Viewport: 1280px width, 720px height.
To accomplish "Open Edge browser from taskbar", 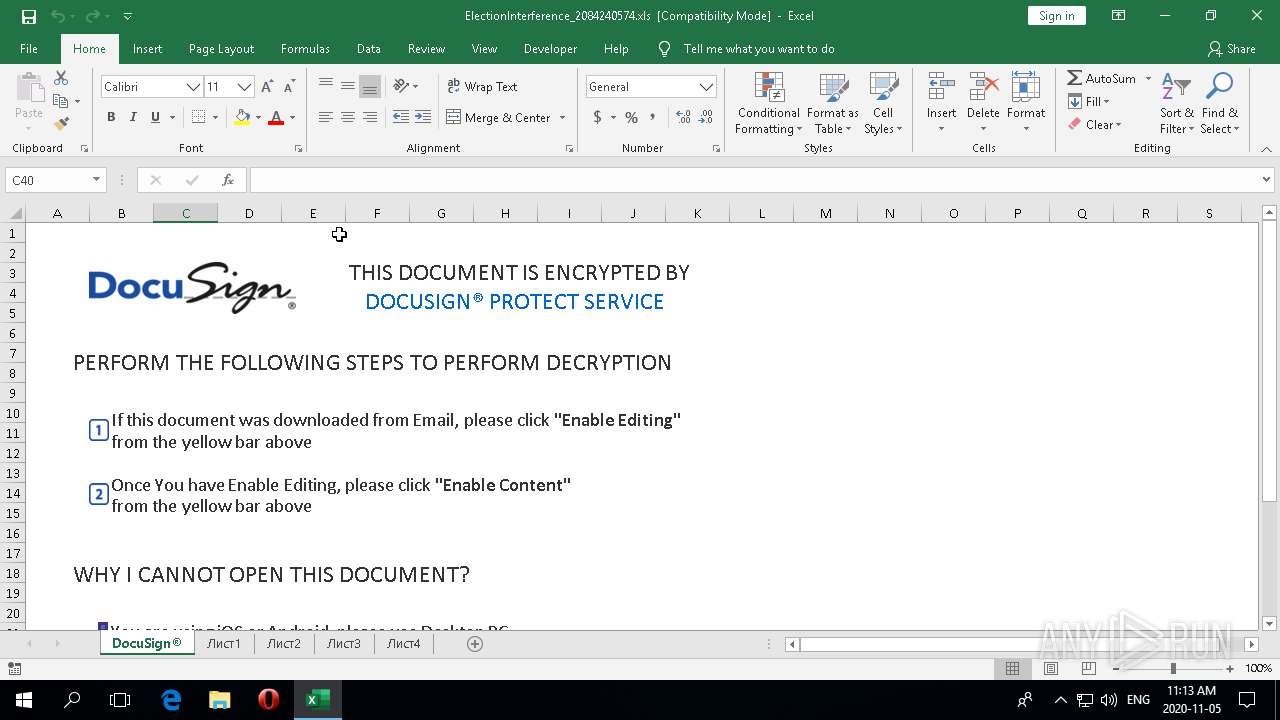I will pos(171,700).
